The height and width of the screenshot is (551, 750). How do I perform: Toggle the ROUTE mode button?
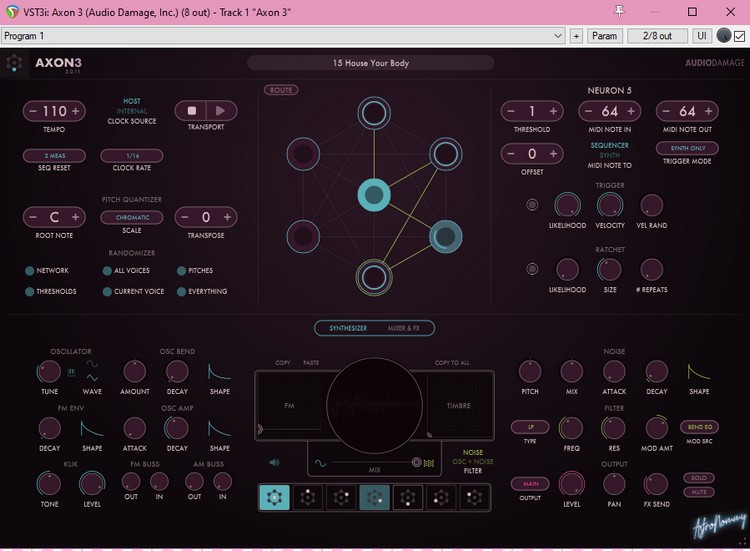[x=281, y=90]
